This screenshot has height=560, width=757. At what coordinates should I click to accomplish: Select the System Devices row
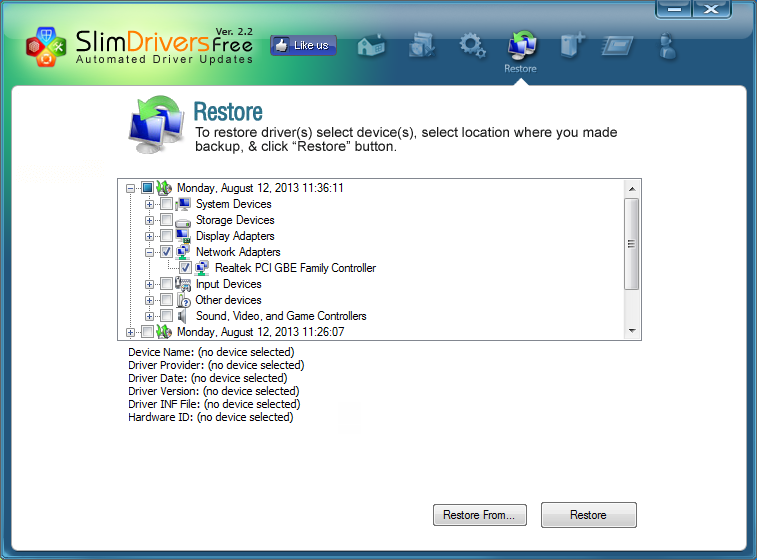[234, 204]
